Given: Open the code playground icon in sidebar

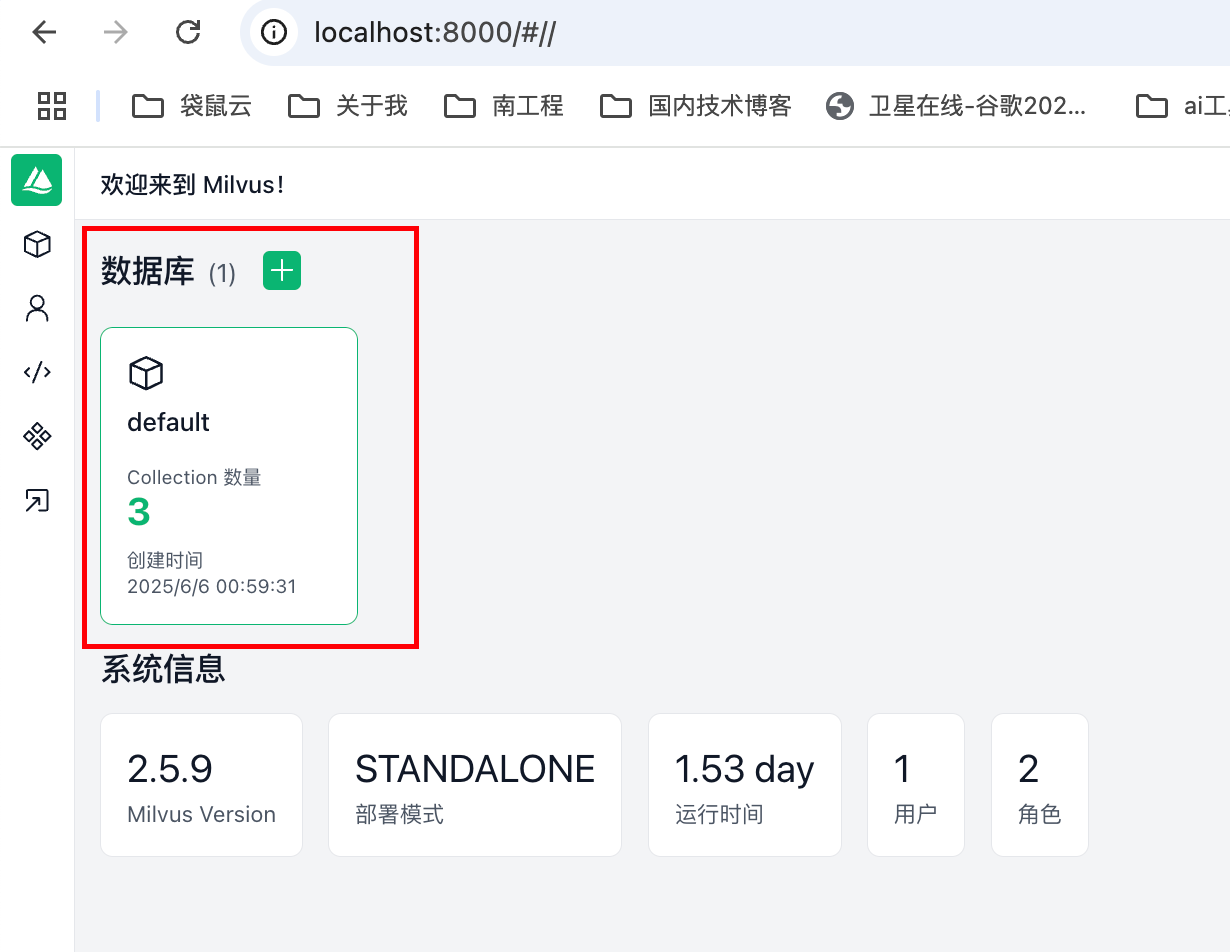Looking at the screenshot, I should [x=37, y=372].
